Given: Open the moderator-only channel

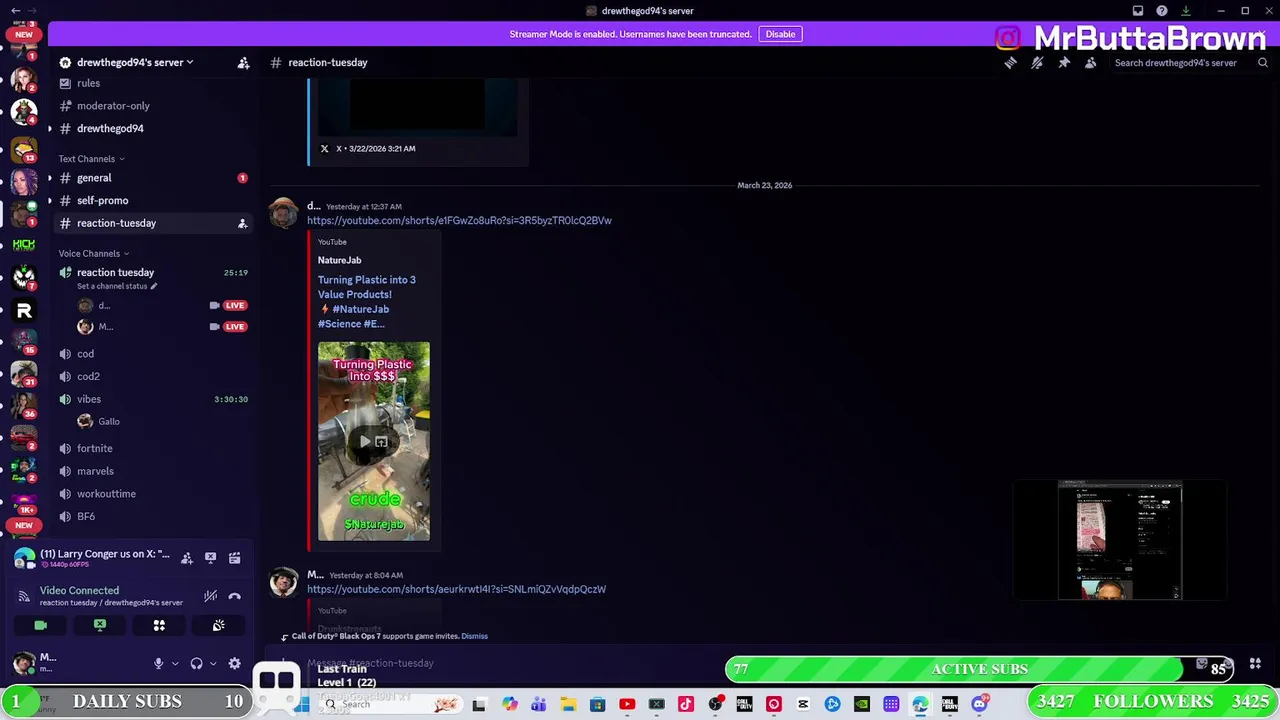Looking at the screenshot, I should [x=113, y=106].
